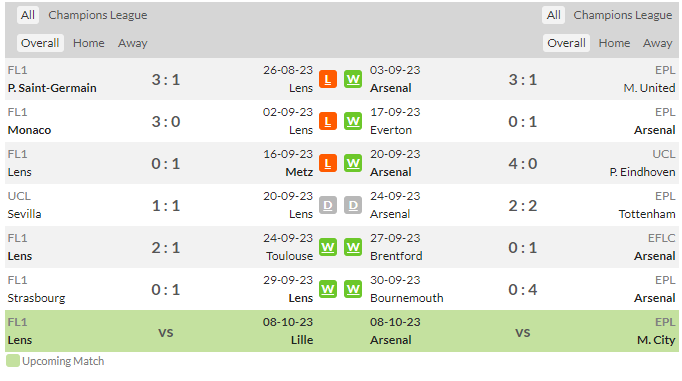This screenshot has height=381, width=682.
Task: Click the L badge for PSG vs Lens match
Action: pos(328,79)
